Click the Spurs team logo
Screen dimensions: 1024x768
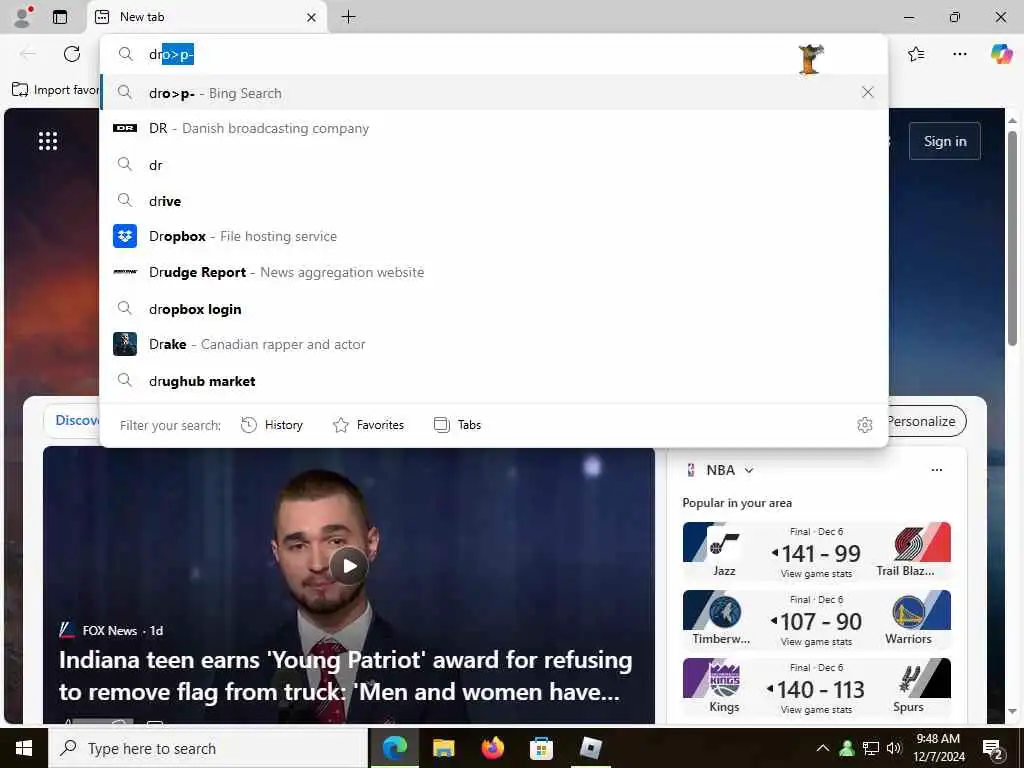pos(908,680)
